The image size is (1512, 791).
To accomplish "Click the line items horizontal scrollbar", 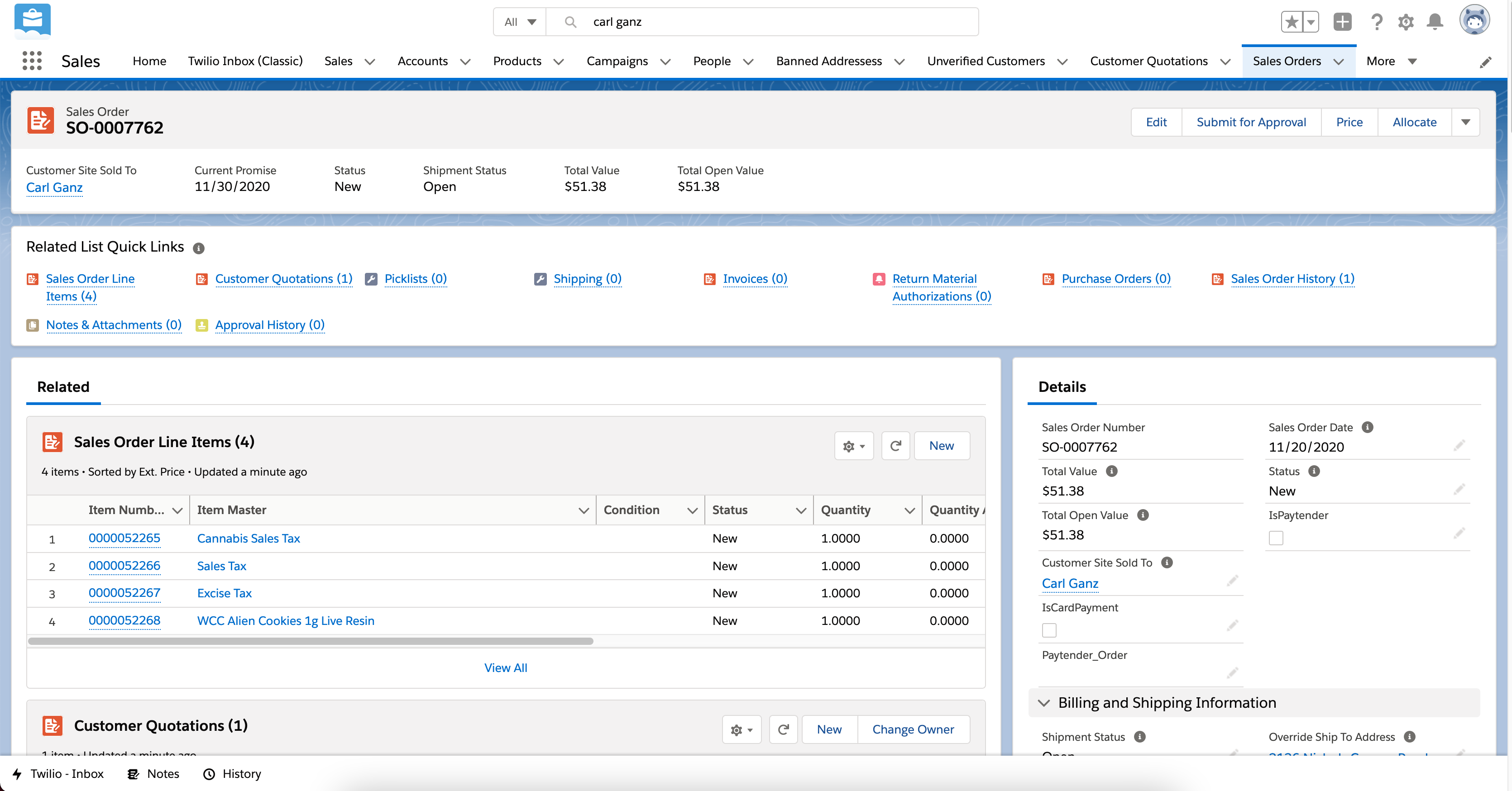I will pos(311,641).
